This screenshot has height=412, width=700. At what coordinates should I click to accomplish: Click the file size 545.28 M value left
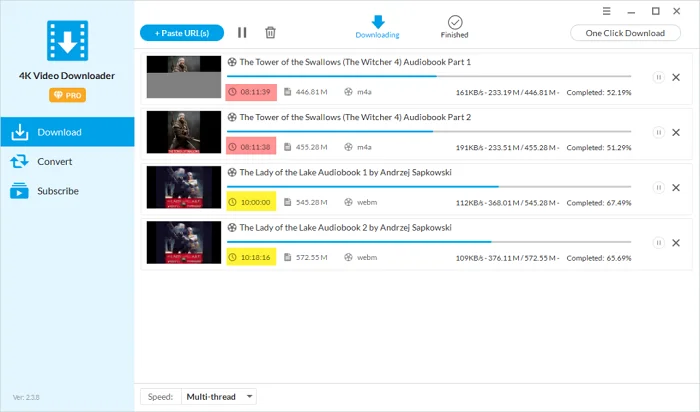(312, 202)
